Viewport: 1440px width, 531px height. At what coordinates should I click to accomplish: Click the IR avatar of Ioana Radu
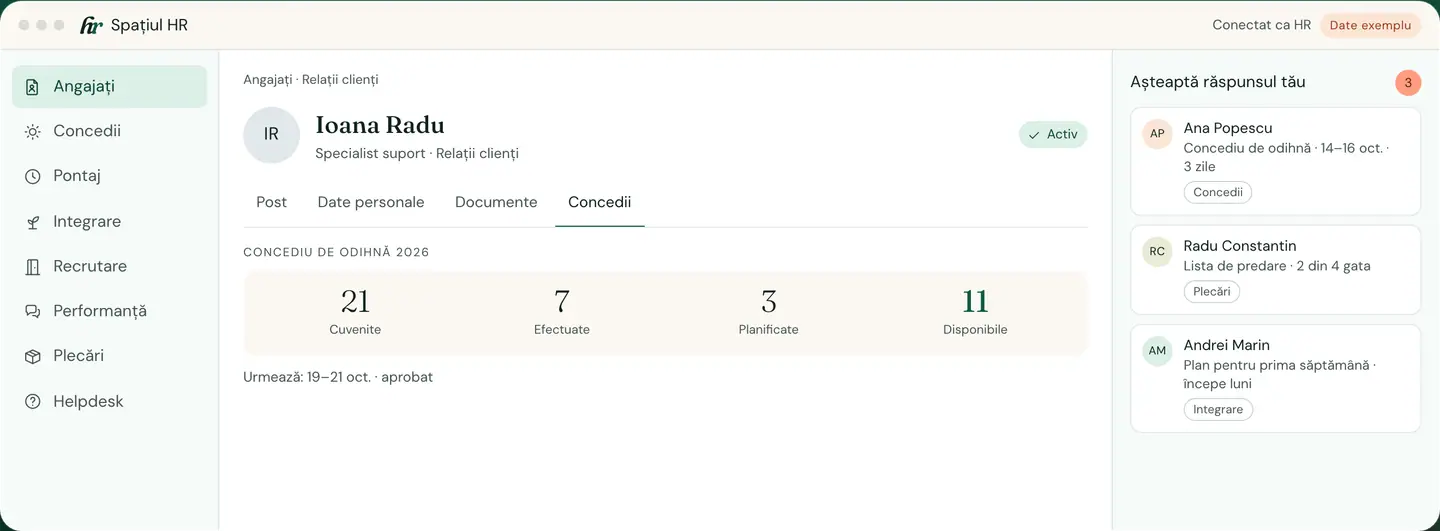coord(271,134)
